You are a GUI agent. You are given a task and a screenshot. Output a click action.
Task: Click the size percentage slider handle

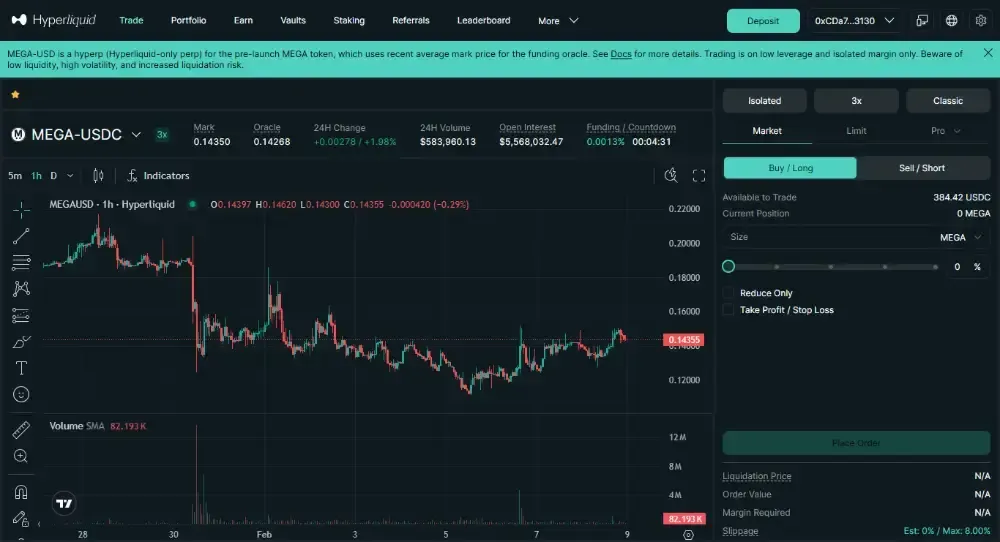tap(728, 267)
